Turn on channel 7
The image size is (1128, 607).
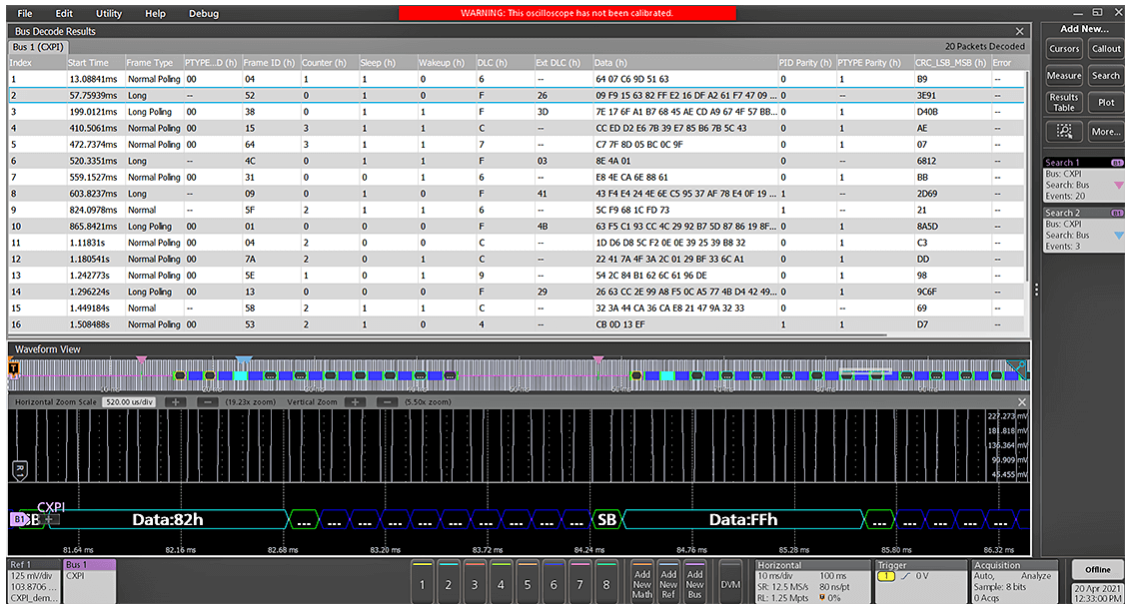coord(580,581)
